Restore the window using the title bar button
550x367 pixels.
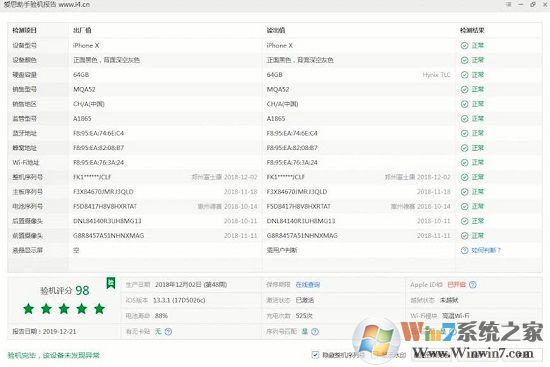click(532, 4)
